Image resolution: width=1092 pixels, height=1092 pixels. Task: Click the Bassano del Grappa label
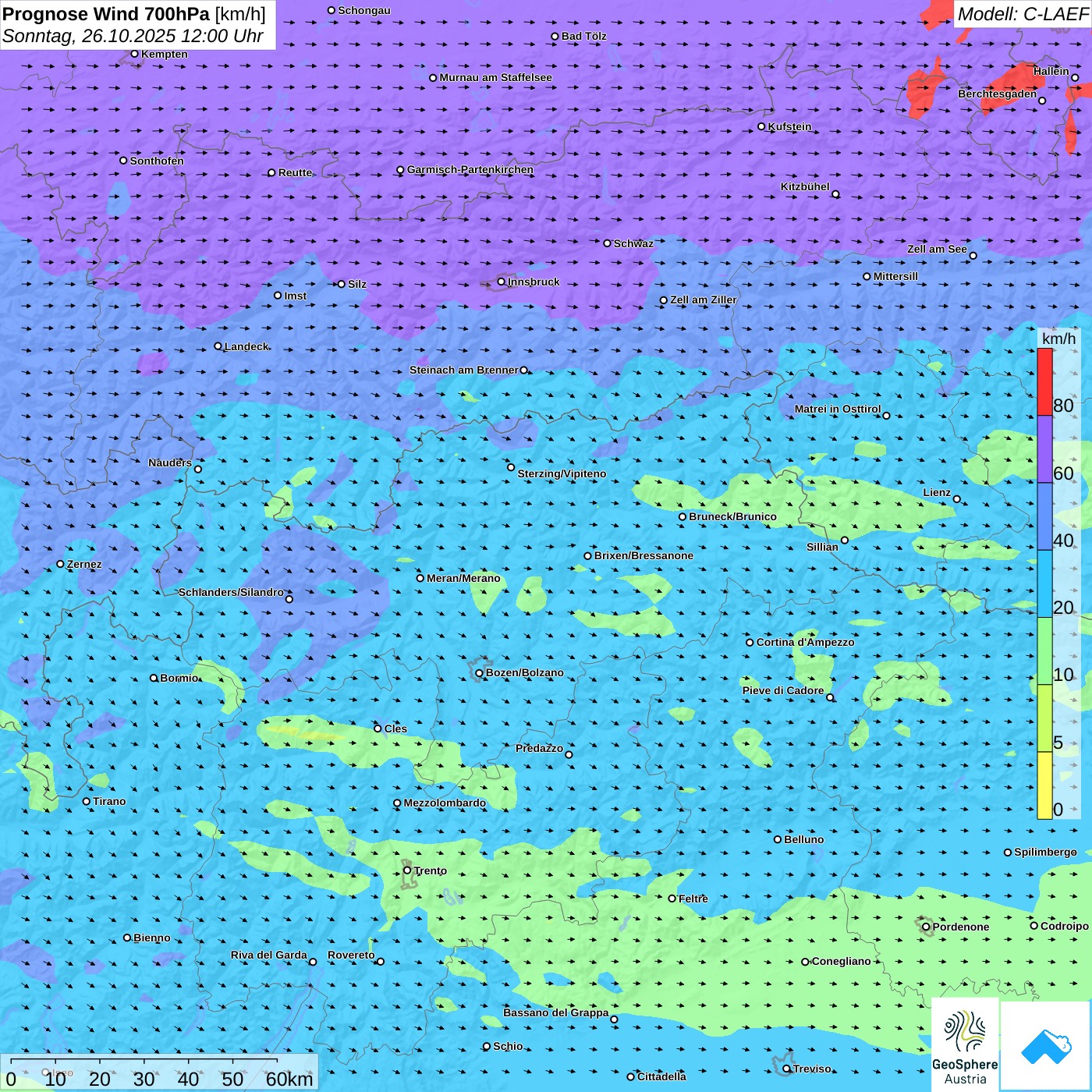[x=556, y=1012]
